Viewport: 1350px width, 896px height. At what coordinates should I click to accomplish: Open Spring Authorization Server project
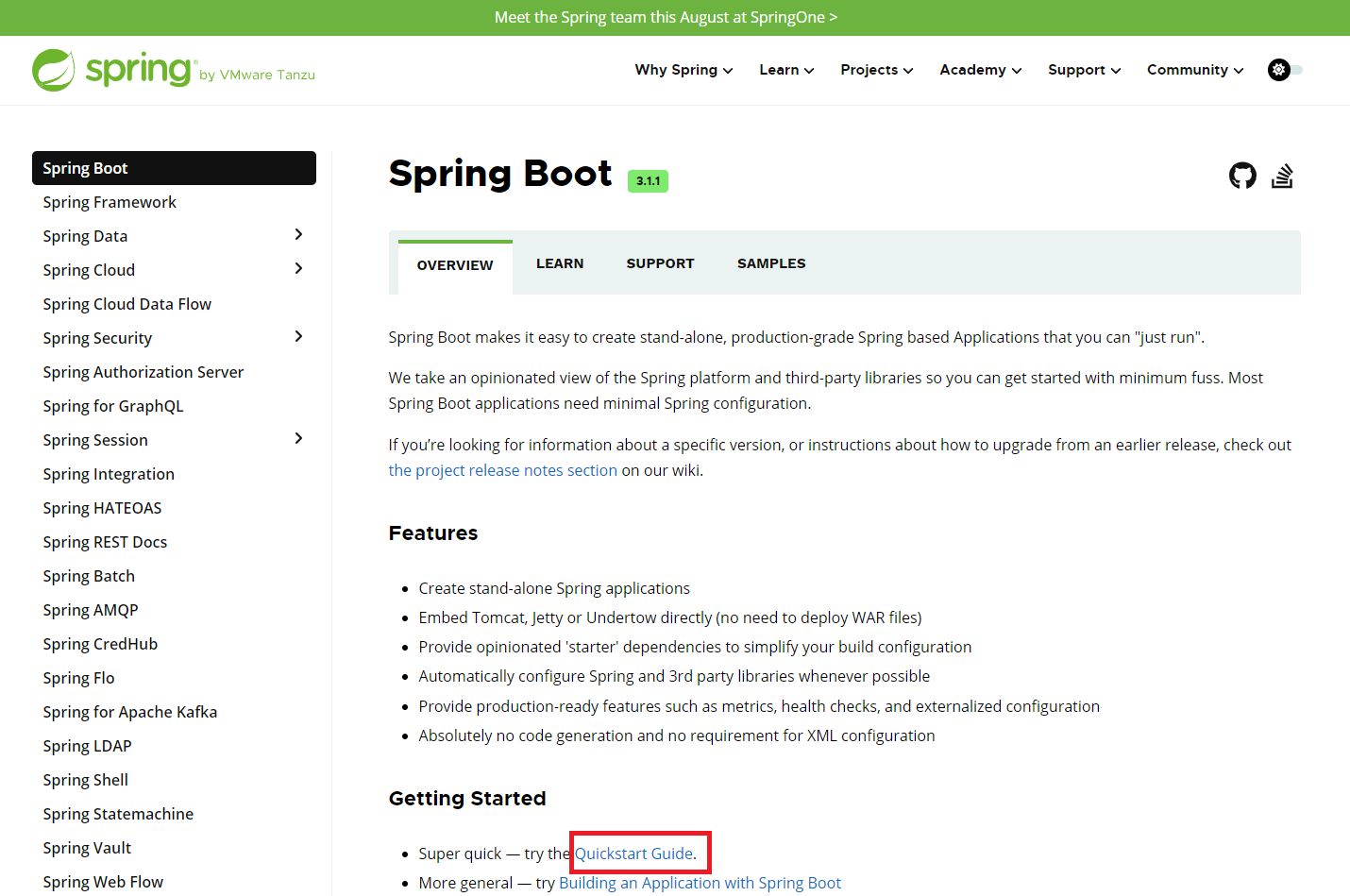[143, 372]
